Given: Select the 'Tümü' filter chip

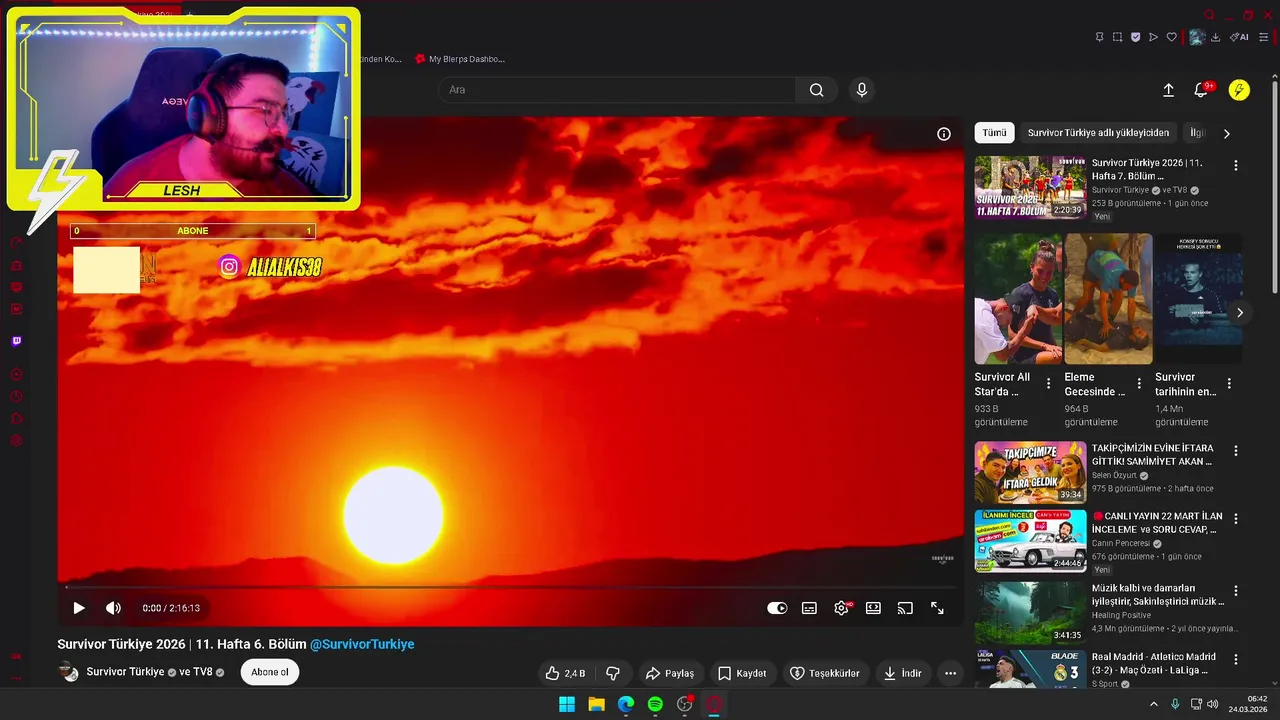Looking at the screenshot, I should [x=994, y=133].
